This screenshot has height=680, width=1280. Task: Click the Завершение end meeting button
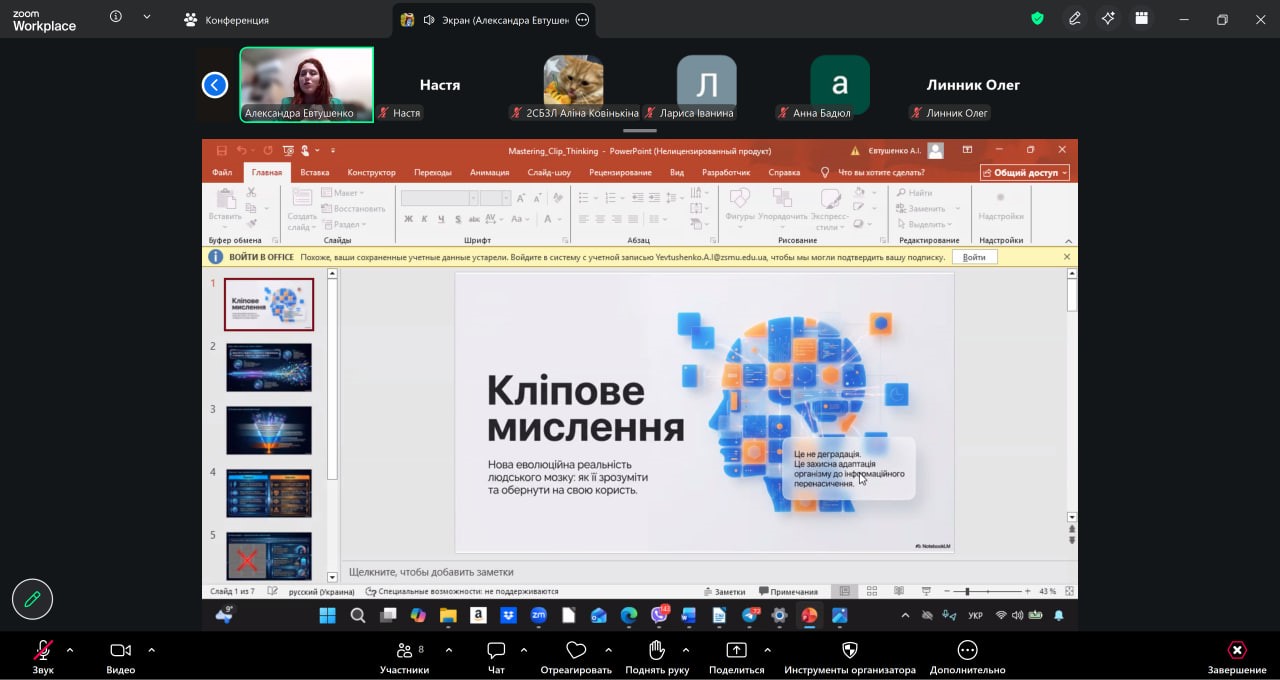point(1237,651)
